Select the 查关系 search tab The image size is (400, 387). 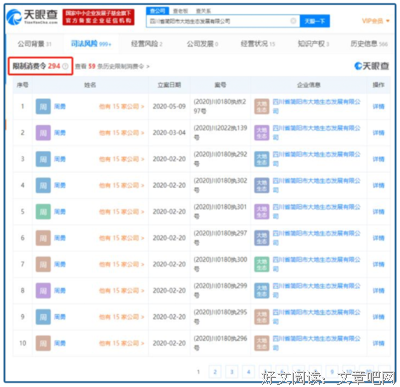pyautogui.click(x=203, y=11)
